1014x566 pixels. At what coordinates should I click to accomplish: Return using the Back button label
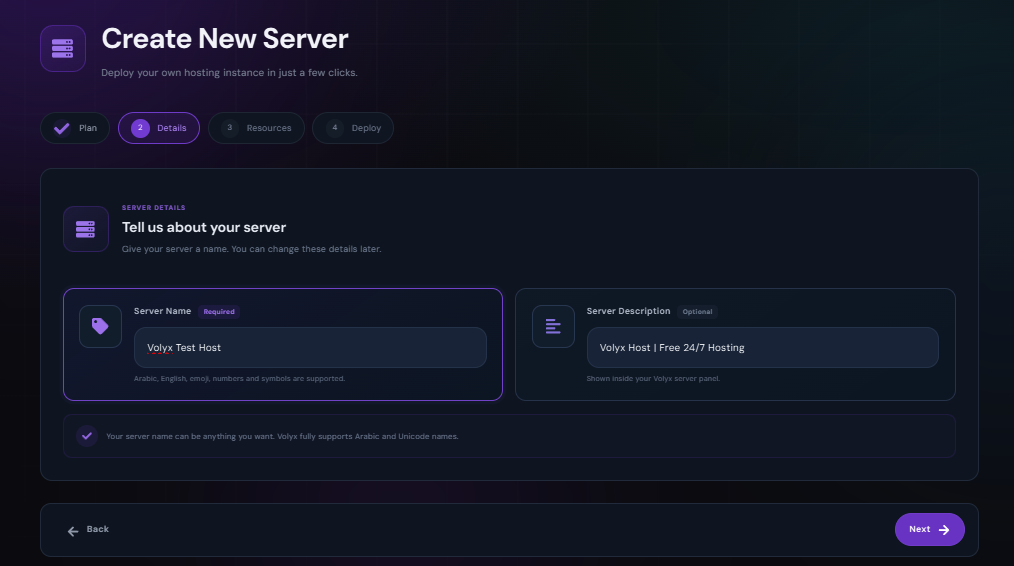[x=98, y=529]
